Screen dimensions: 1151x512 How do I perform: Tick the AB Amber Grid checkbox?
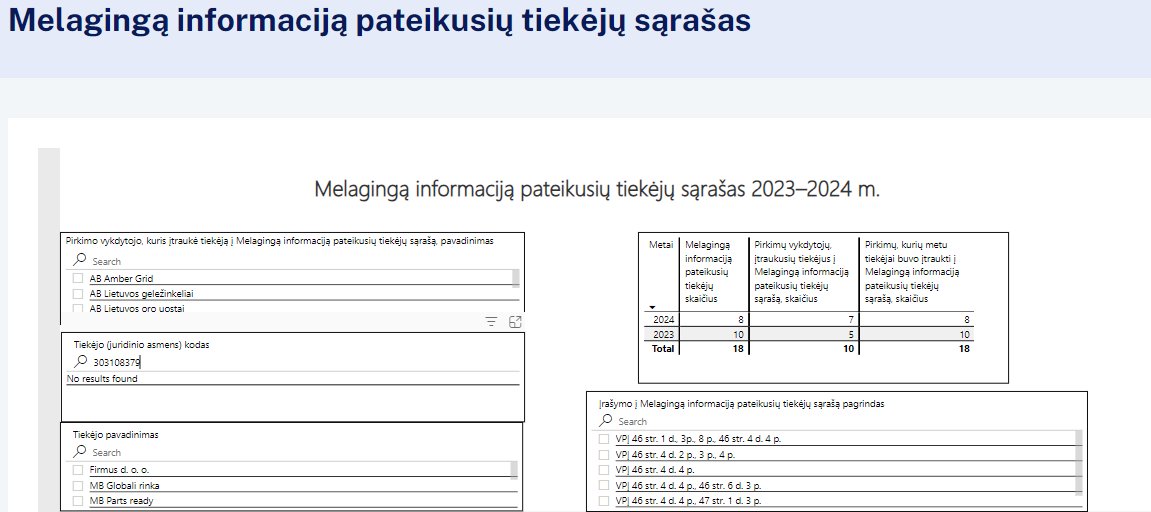click(x=78, y=278)
